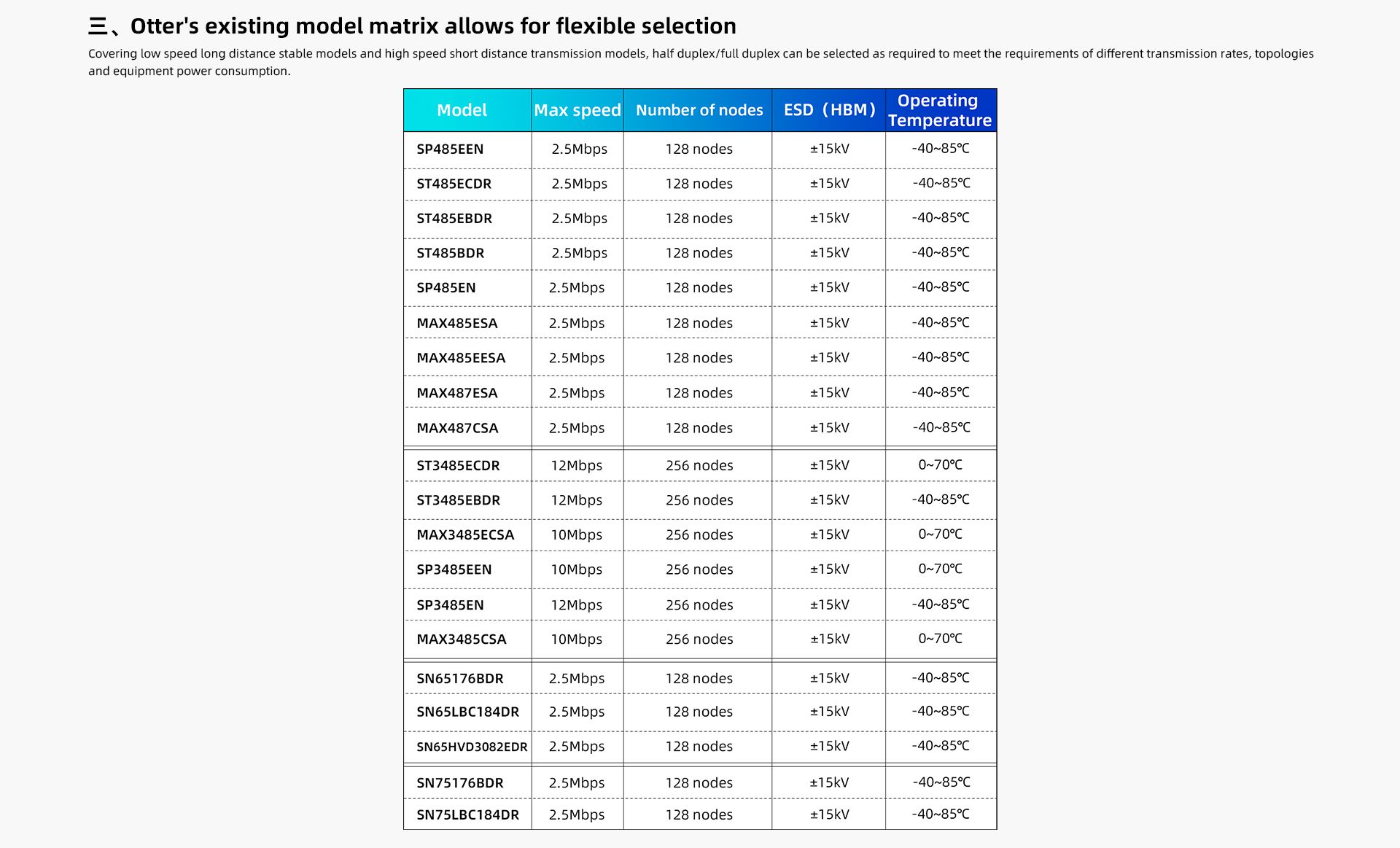The width and height of the screenshot is (1400, 848).
Task: Click the Operating Temperature header
Action: click(x=939, y=110)
